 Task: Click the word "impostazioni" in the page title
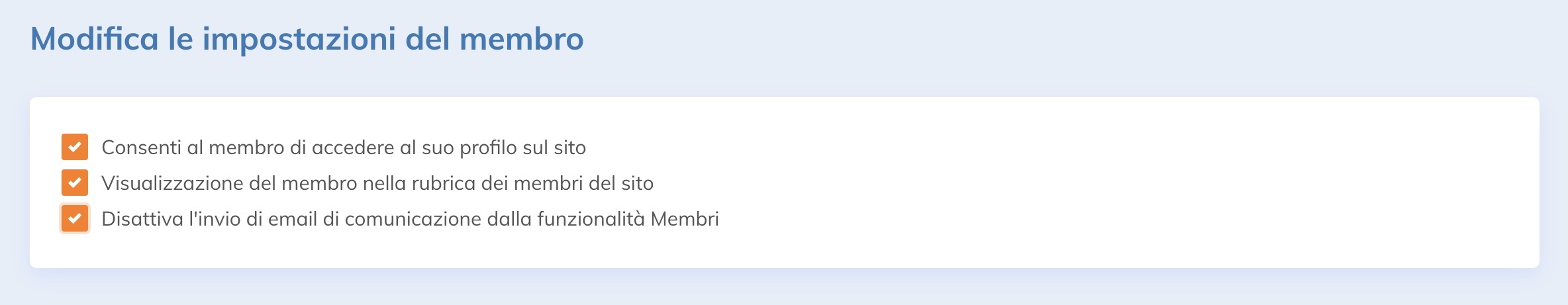pos(299,39)
